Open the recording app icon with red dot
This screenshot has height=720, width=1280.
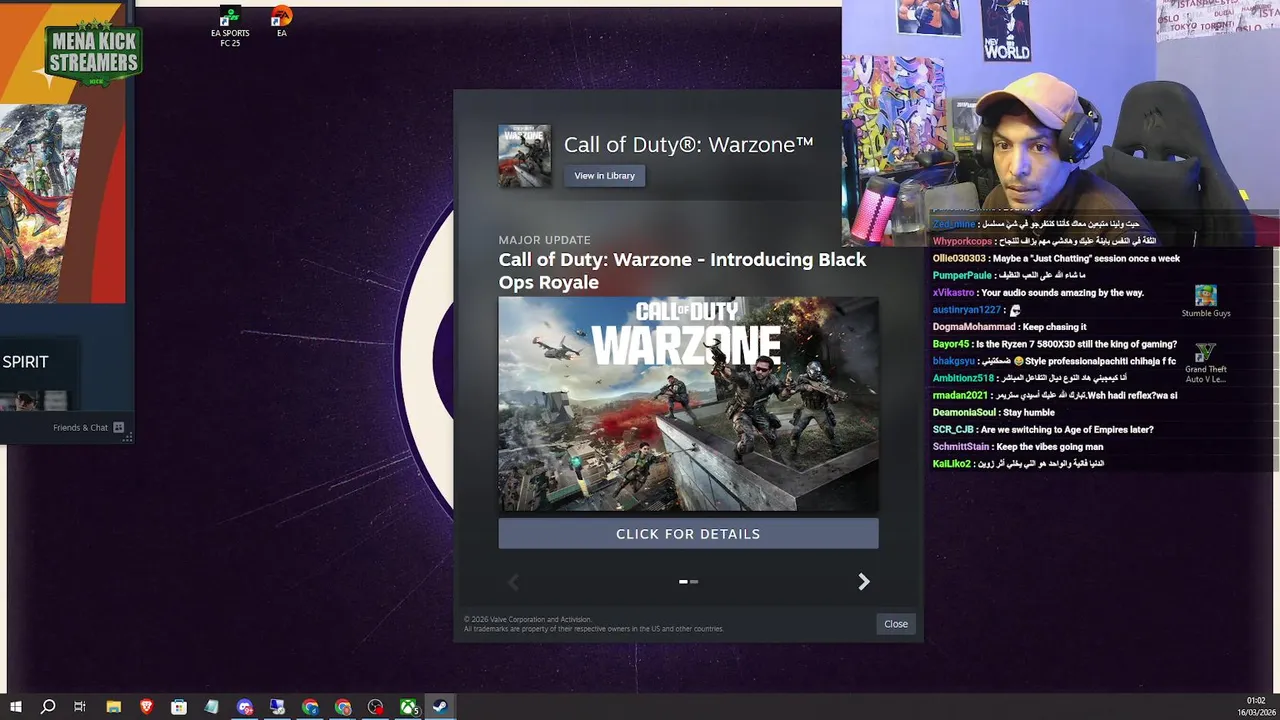point(375,707)
